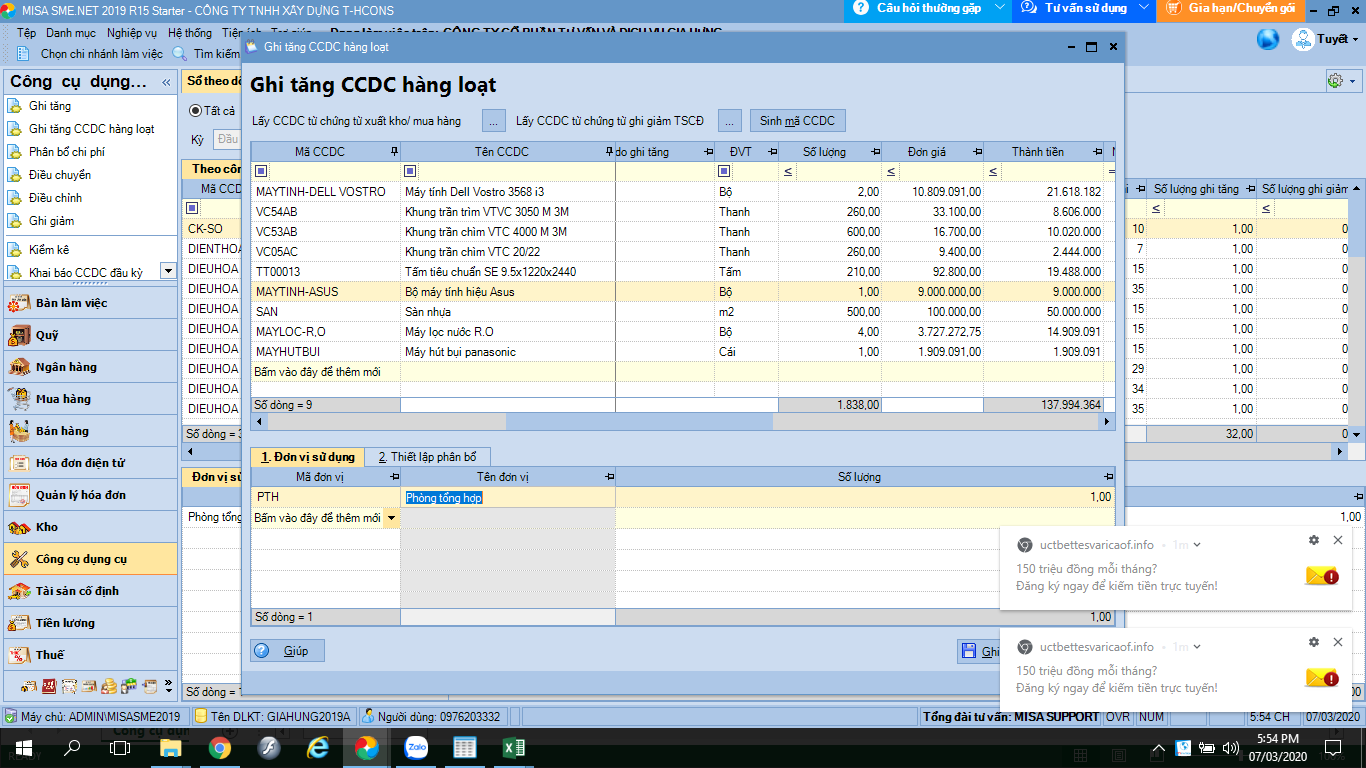Expand more module shortcuts at sidebar bottom
1366x768 pixels.
coord(168,688)
